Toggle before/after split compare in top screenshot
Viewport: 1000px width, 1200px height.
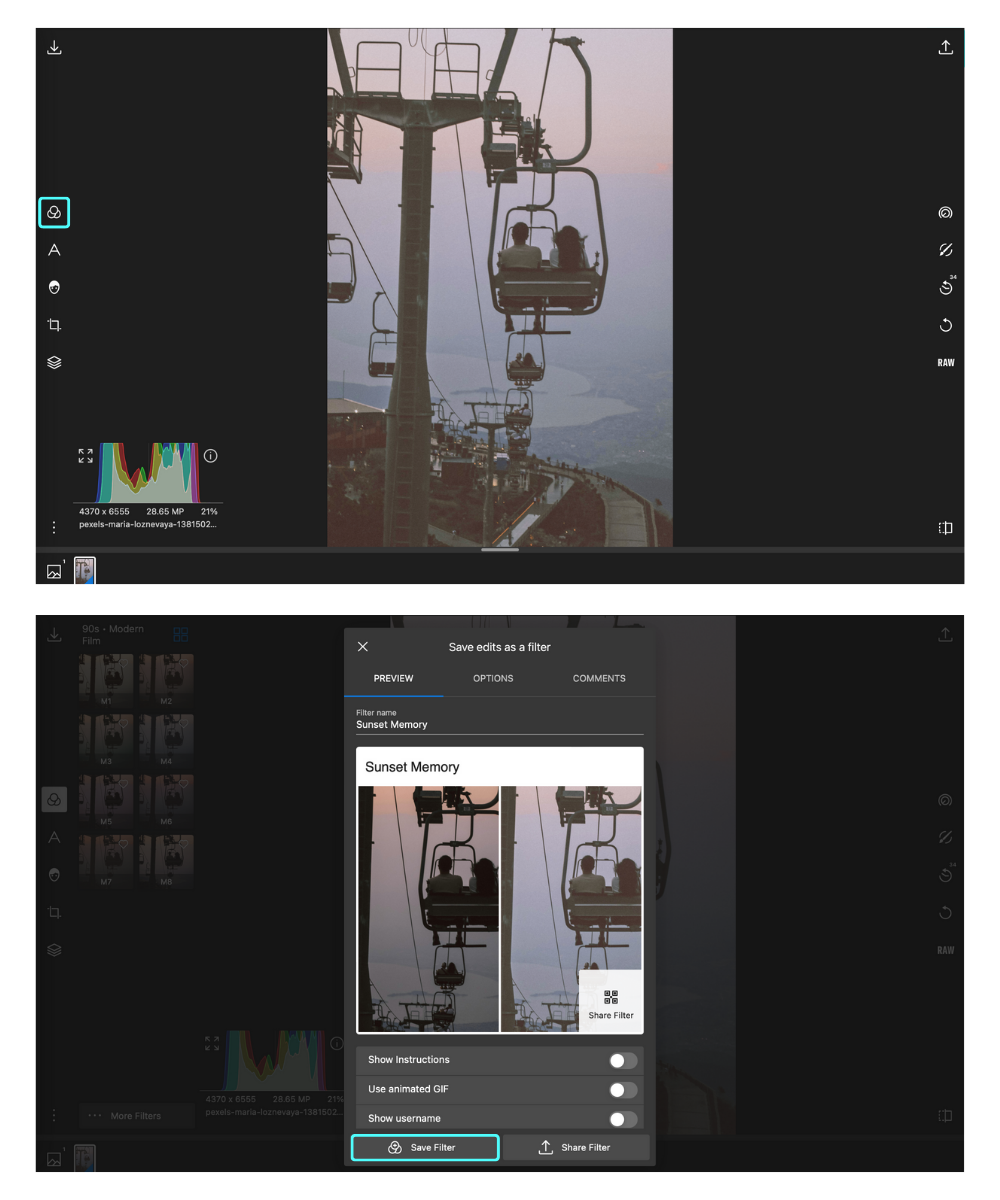945,528
